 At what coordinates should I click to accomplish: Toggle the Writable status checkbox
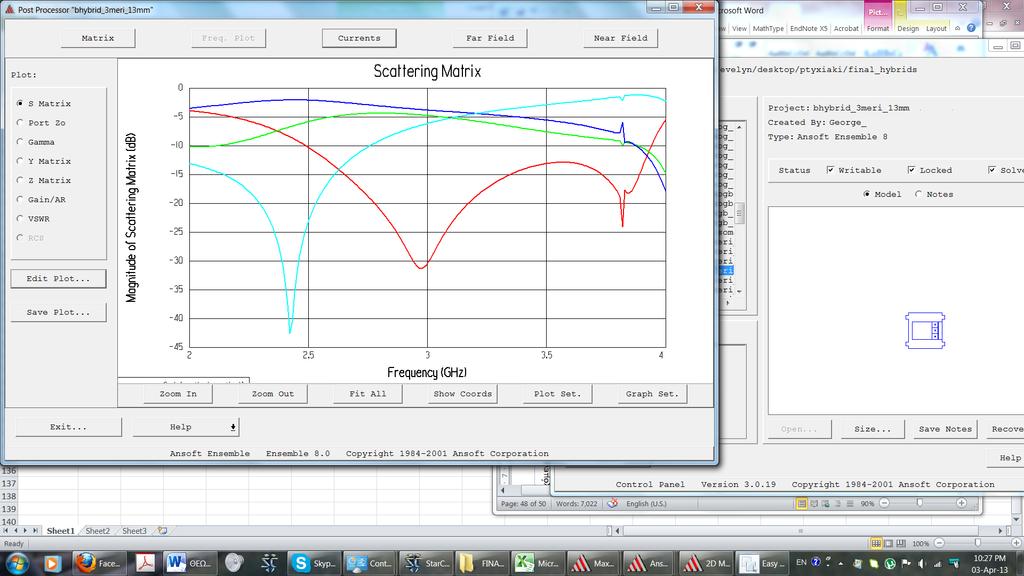(x=830, y=170)
